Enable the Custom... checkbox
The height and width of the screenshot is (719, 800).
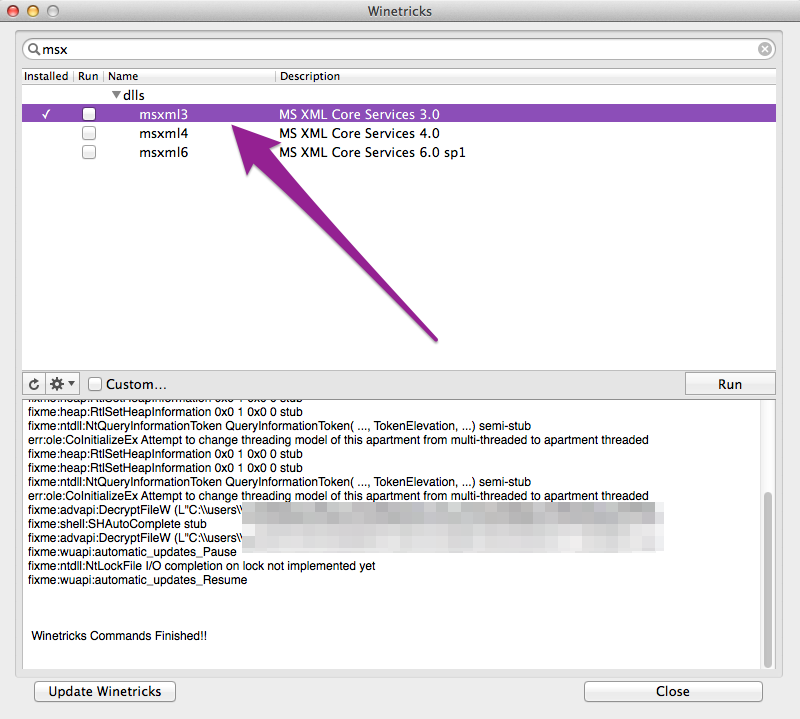(x=95, y=384)
